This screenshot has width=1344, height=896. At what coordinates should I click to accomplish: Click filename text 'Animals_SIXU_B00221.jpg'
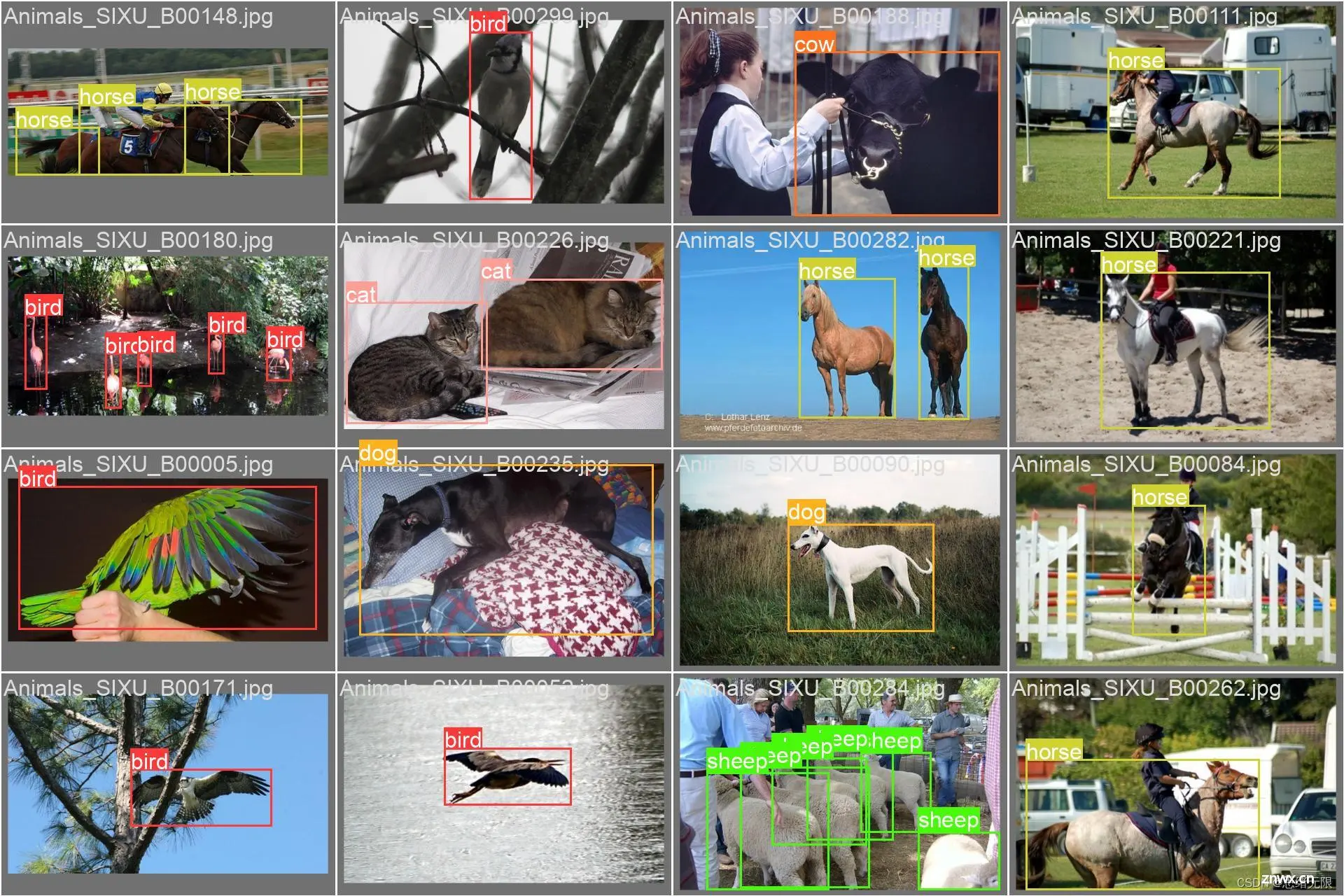(1147, 240)
